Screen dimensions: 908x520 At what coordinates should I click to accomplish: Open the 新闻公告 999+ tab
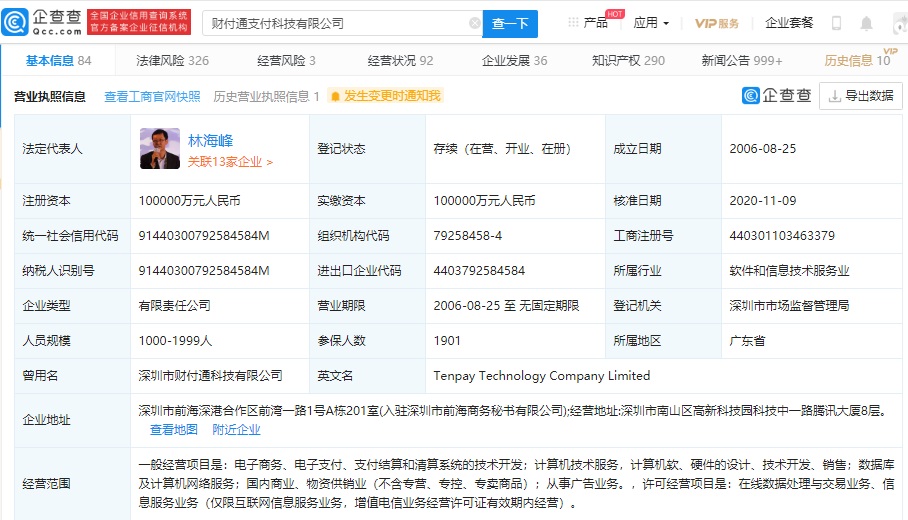pos(742,60)
